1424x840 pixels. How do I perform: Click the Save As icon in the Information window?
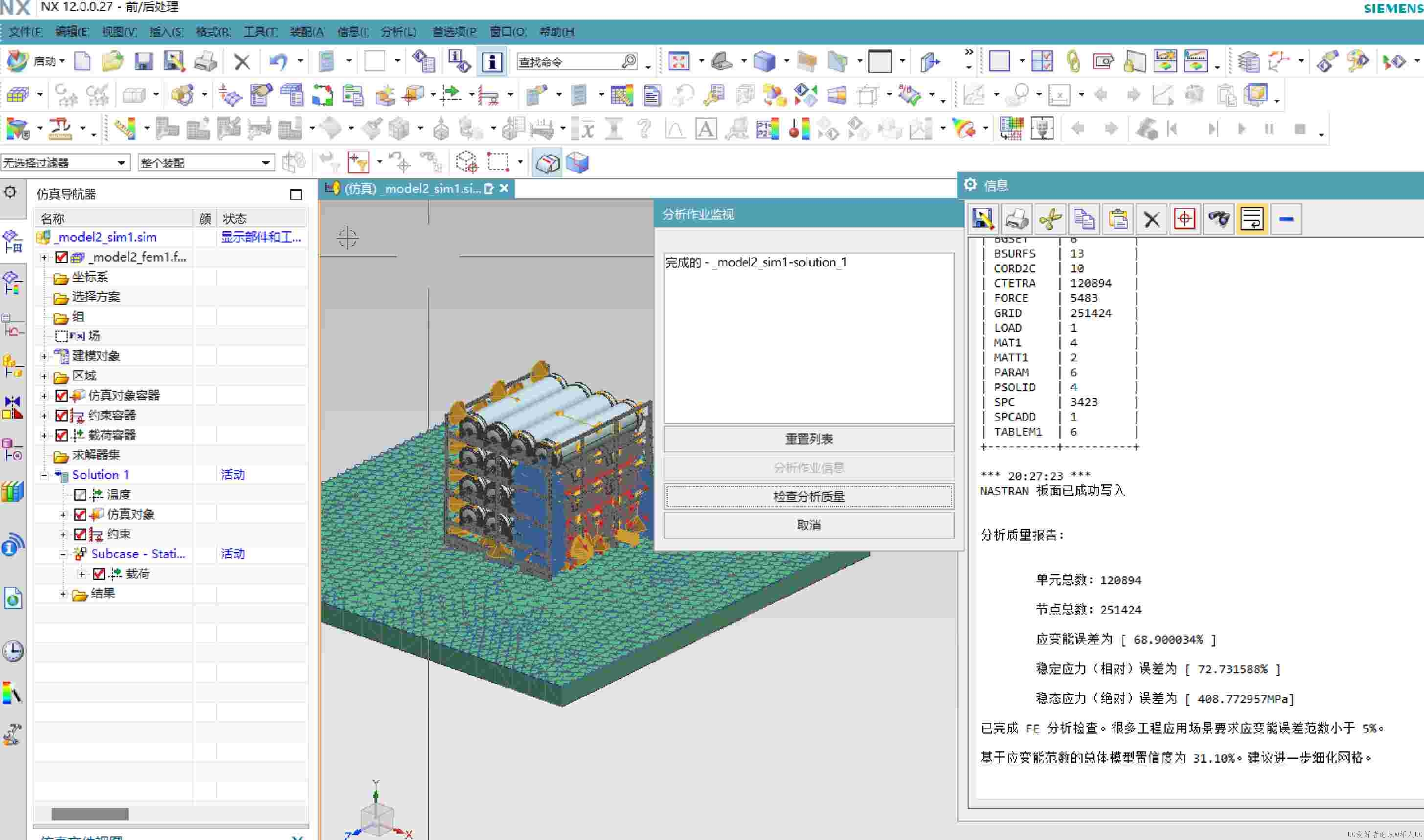[983, 219]
